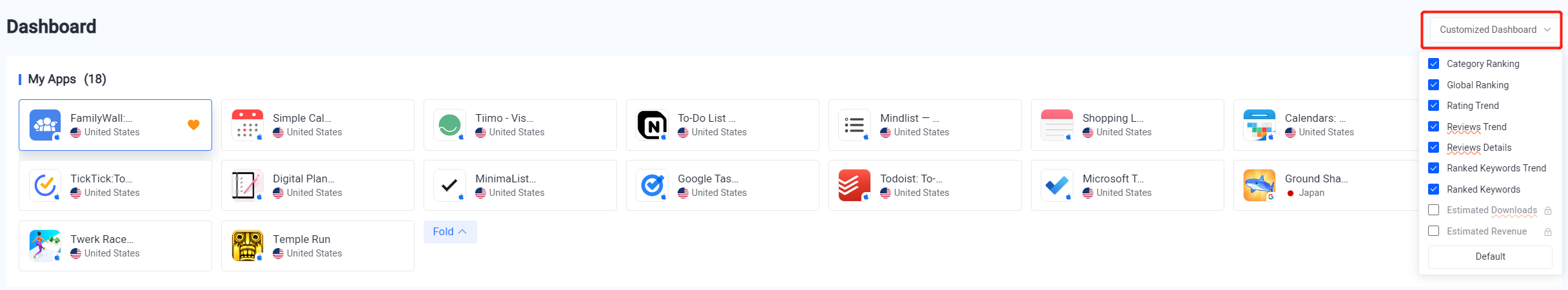Open the Customized Dashboard dropdown
The height and width of the screenshot is (290, 1568).
(x=1494, y=30)
